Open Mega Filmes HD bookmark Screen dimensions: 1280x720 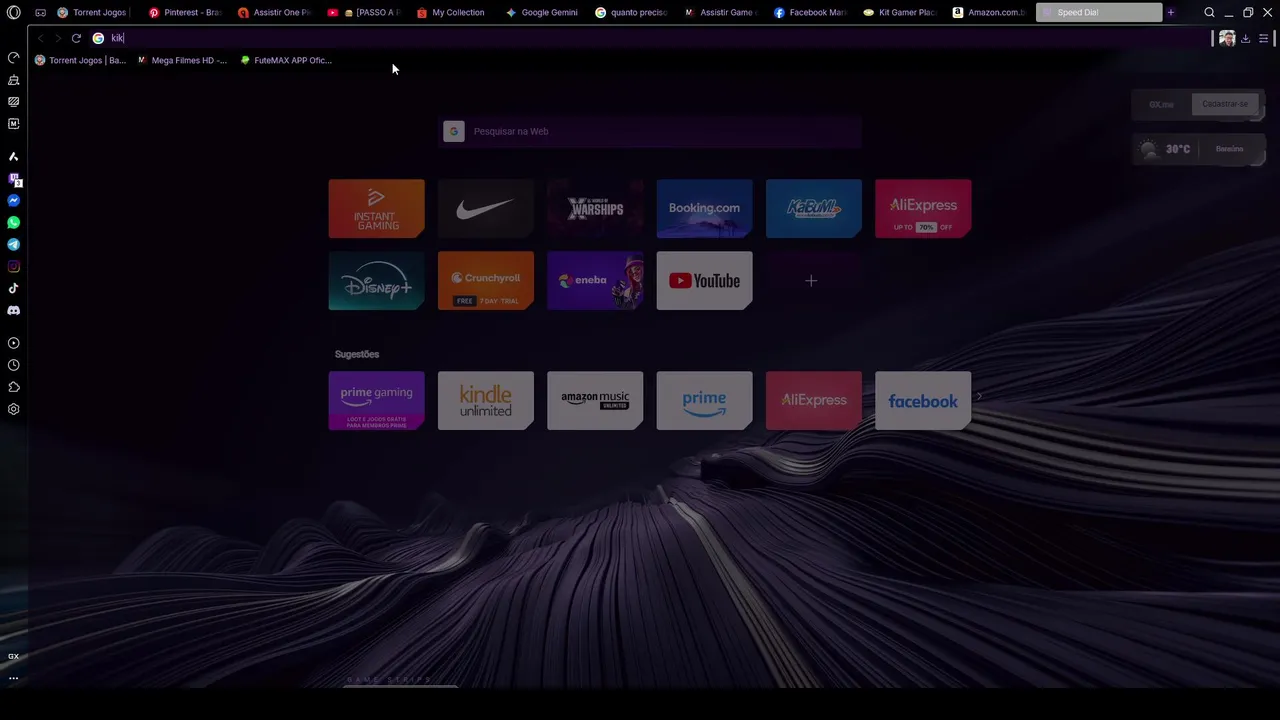182,60
